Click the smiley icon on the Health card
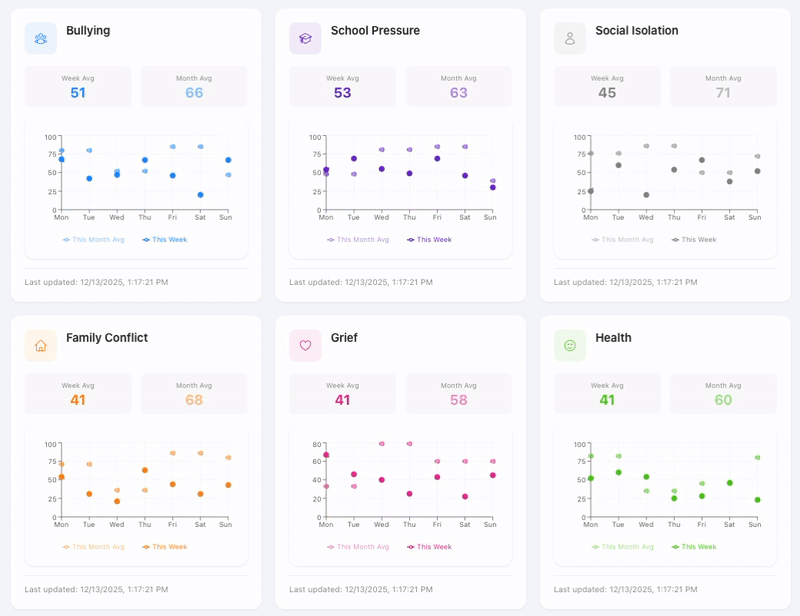Image resolution: width=800 pixels, height=616 pixels. tap(570, 344)
